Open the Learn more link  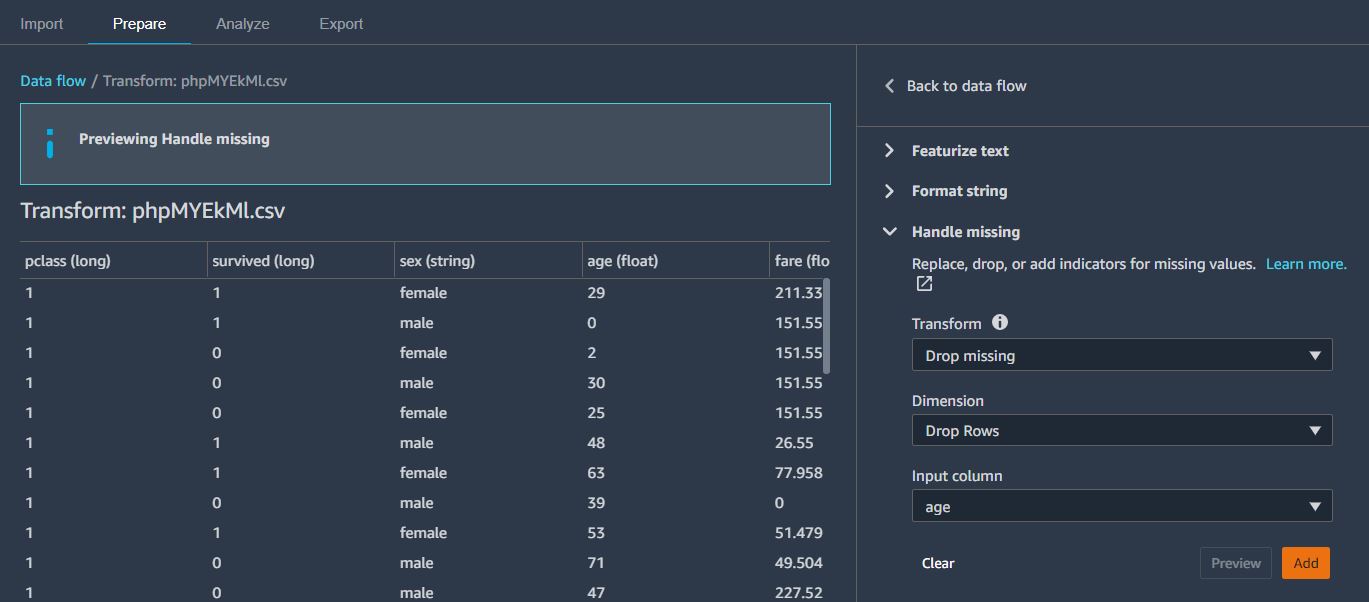point(1306,264)
